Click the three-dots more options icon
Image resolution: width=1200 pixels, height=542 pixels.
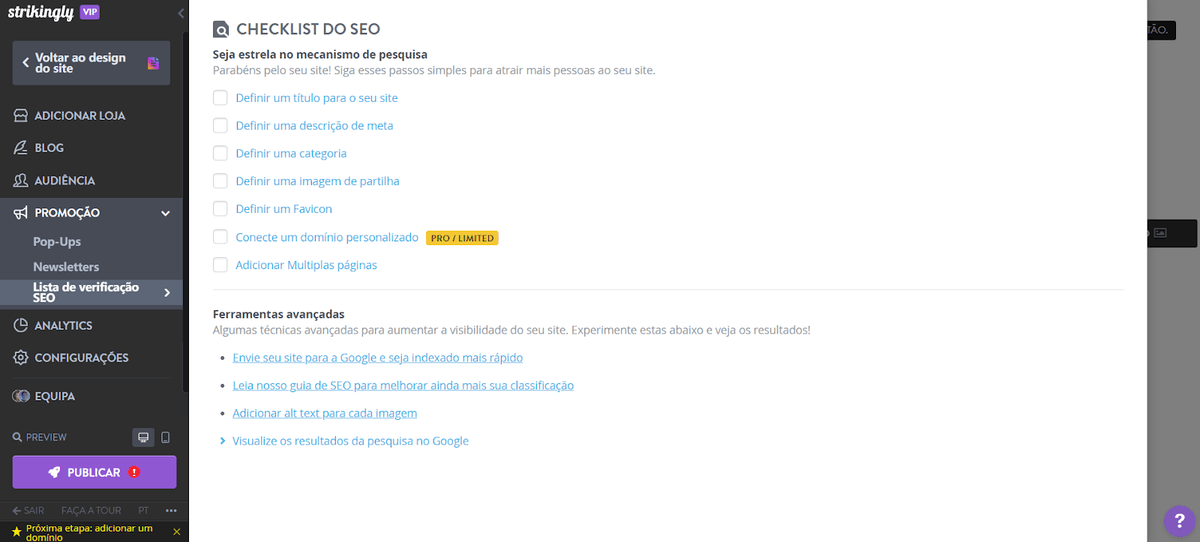coord(170,510)
